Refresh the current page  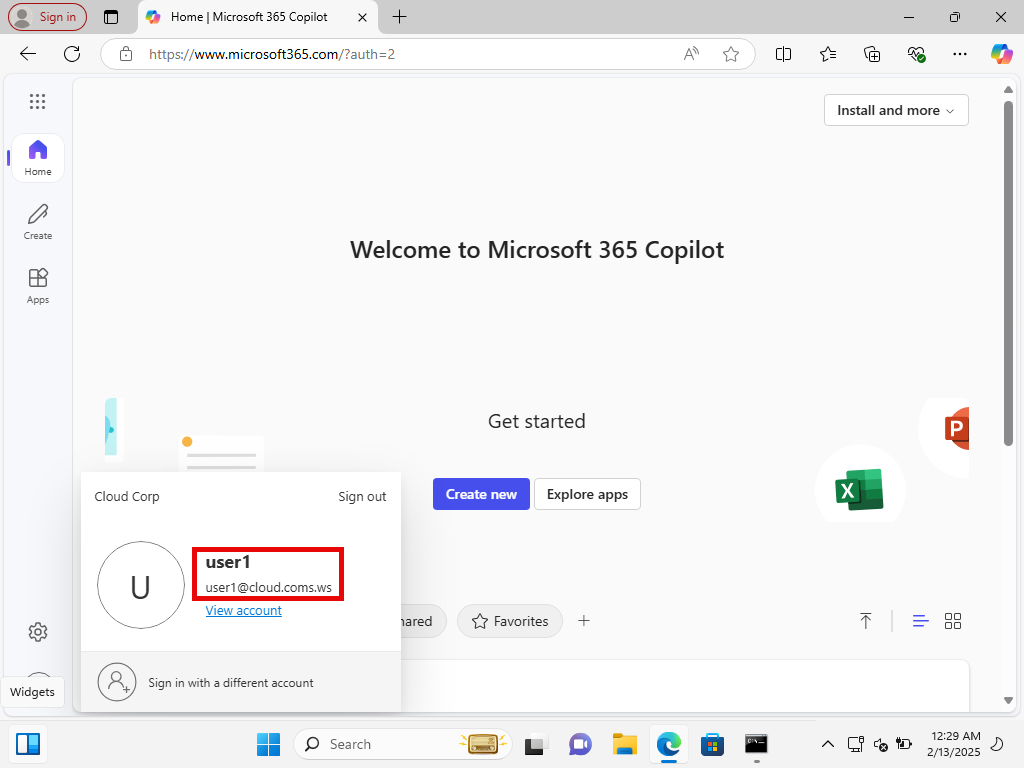pyautogui.click(x=72, y=54)
